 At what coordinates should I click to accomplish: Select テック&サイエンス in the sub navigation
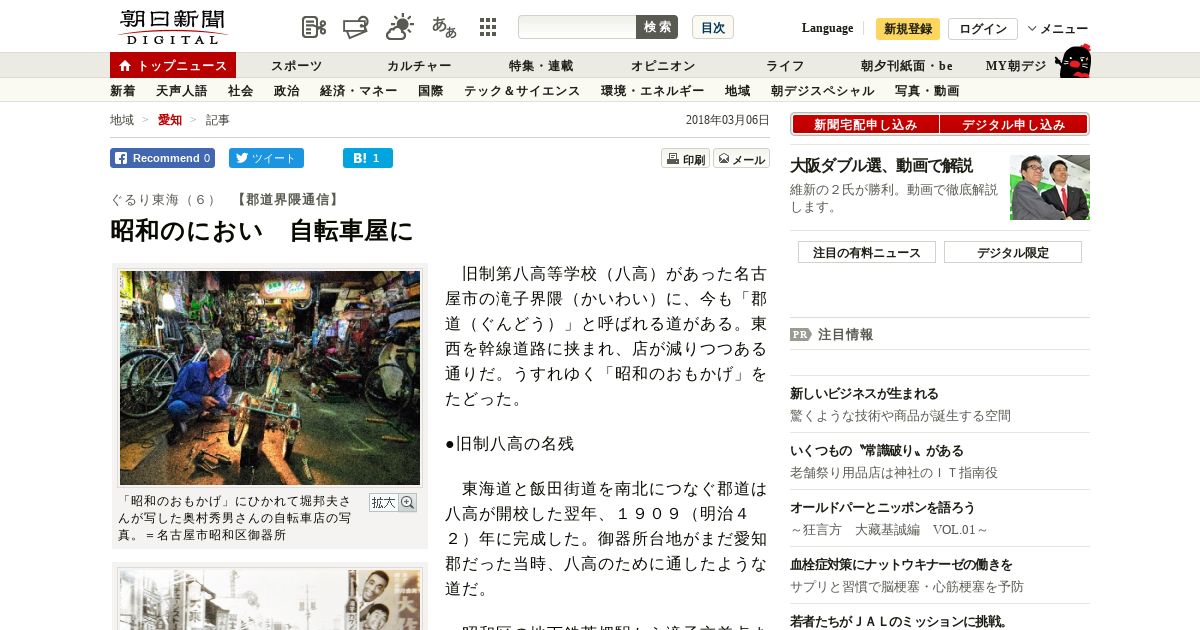click(522, 91)
